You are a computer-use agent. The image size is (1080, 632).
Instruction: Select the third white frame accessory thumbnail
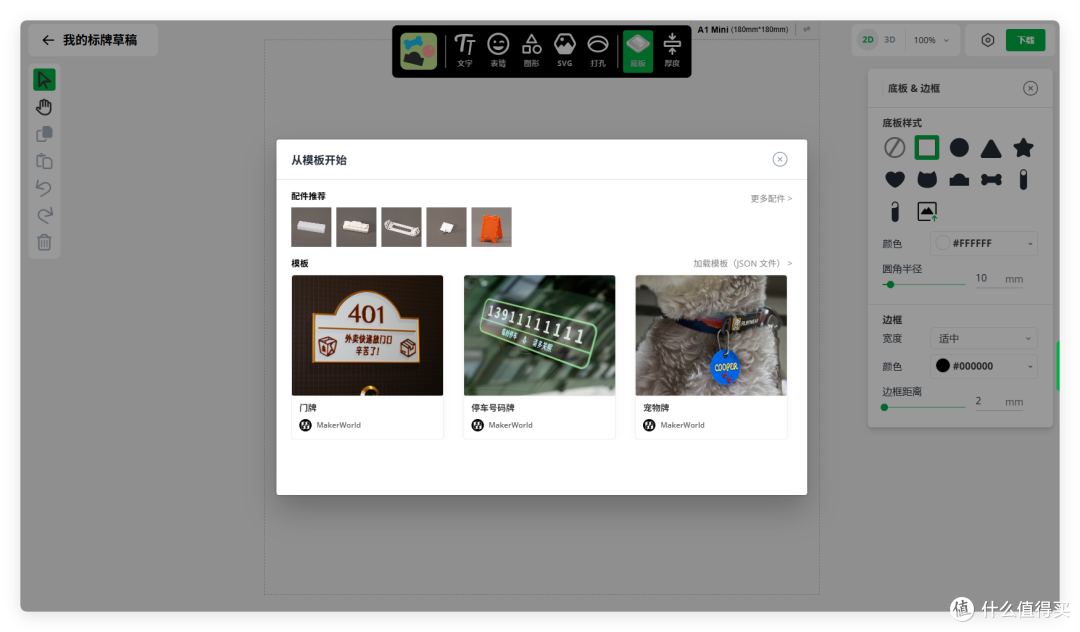pos(402,227)
